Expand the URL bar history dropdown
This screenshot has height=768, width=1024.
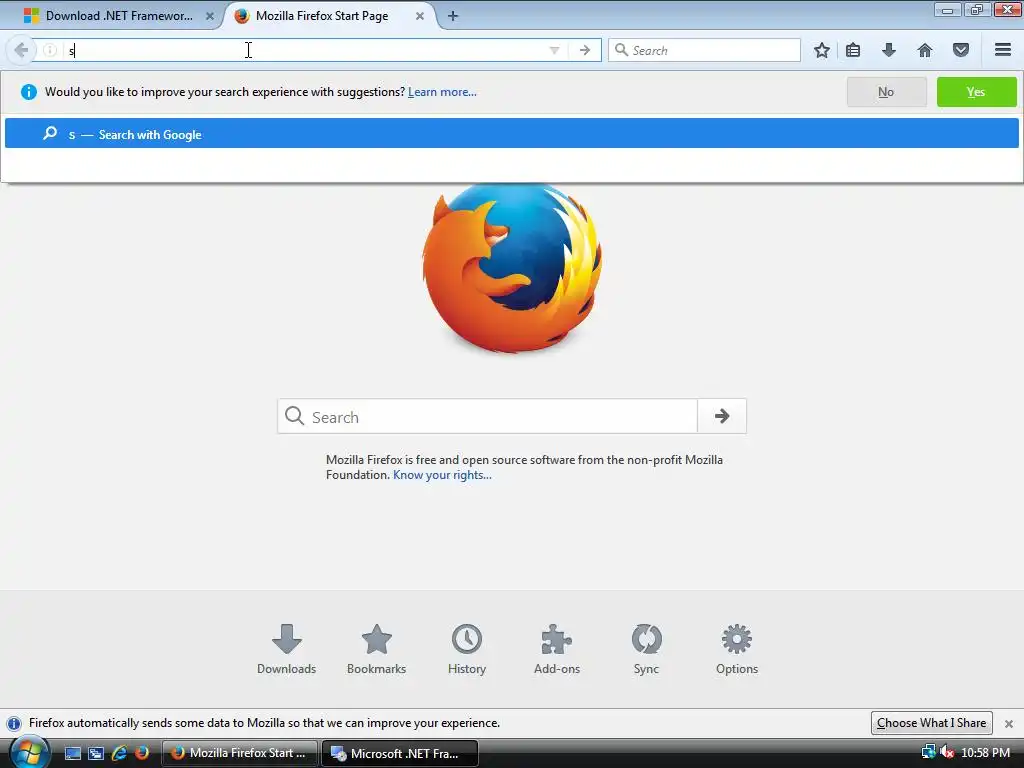coord(554,50)
